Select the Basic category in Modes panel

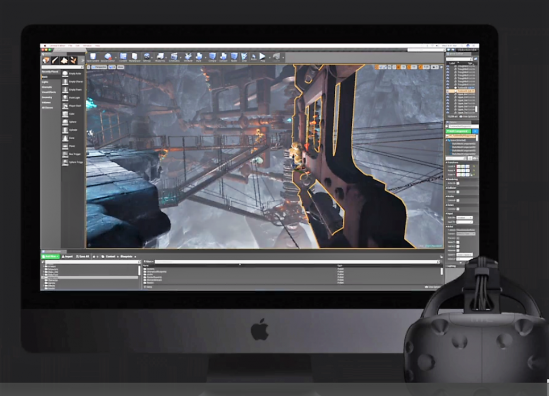pyautogui.click(x=45, y=77)
